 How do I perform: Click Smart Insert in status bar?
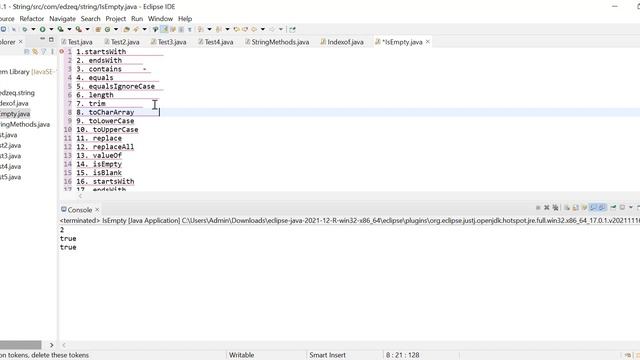(327, 355)
